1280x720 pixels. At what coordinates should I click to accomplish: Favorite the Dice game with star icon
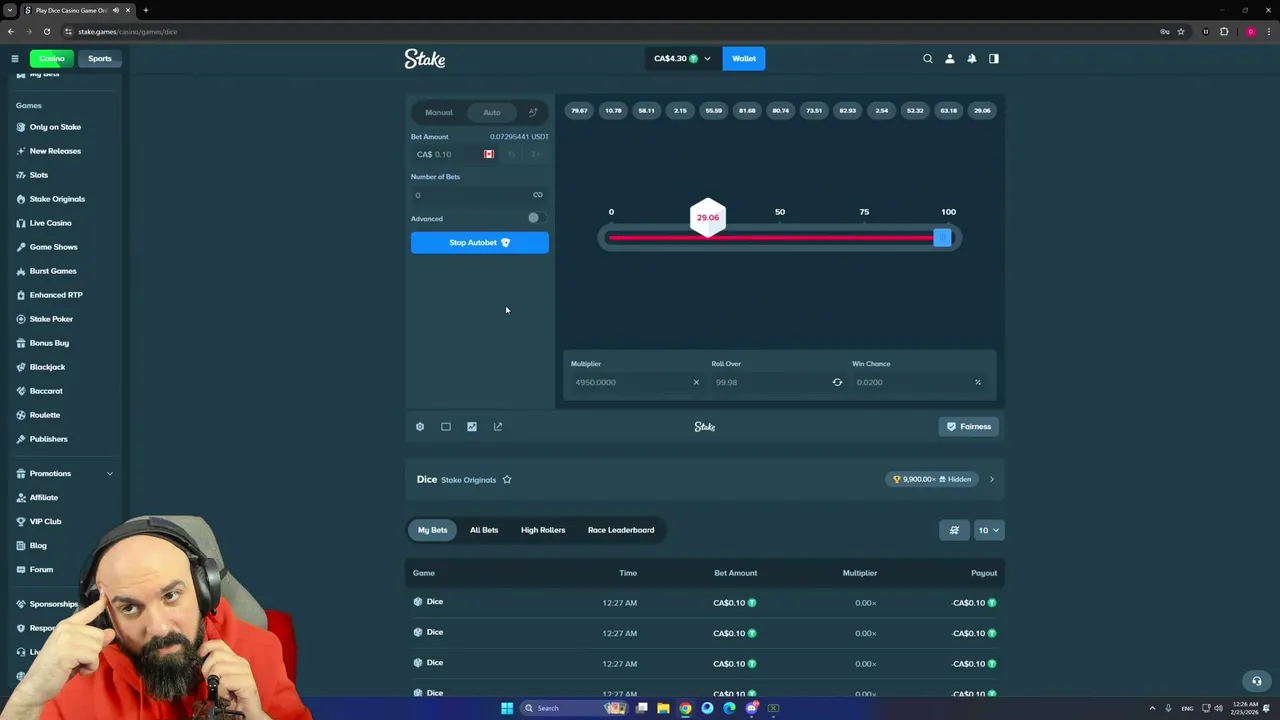click(507, 480)
